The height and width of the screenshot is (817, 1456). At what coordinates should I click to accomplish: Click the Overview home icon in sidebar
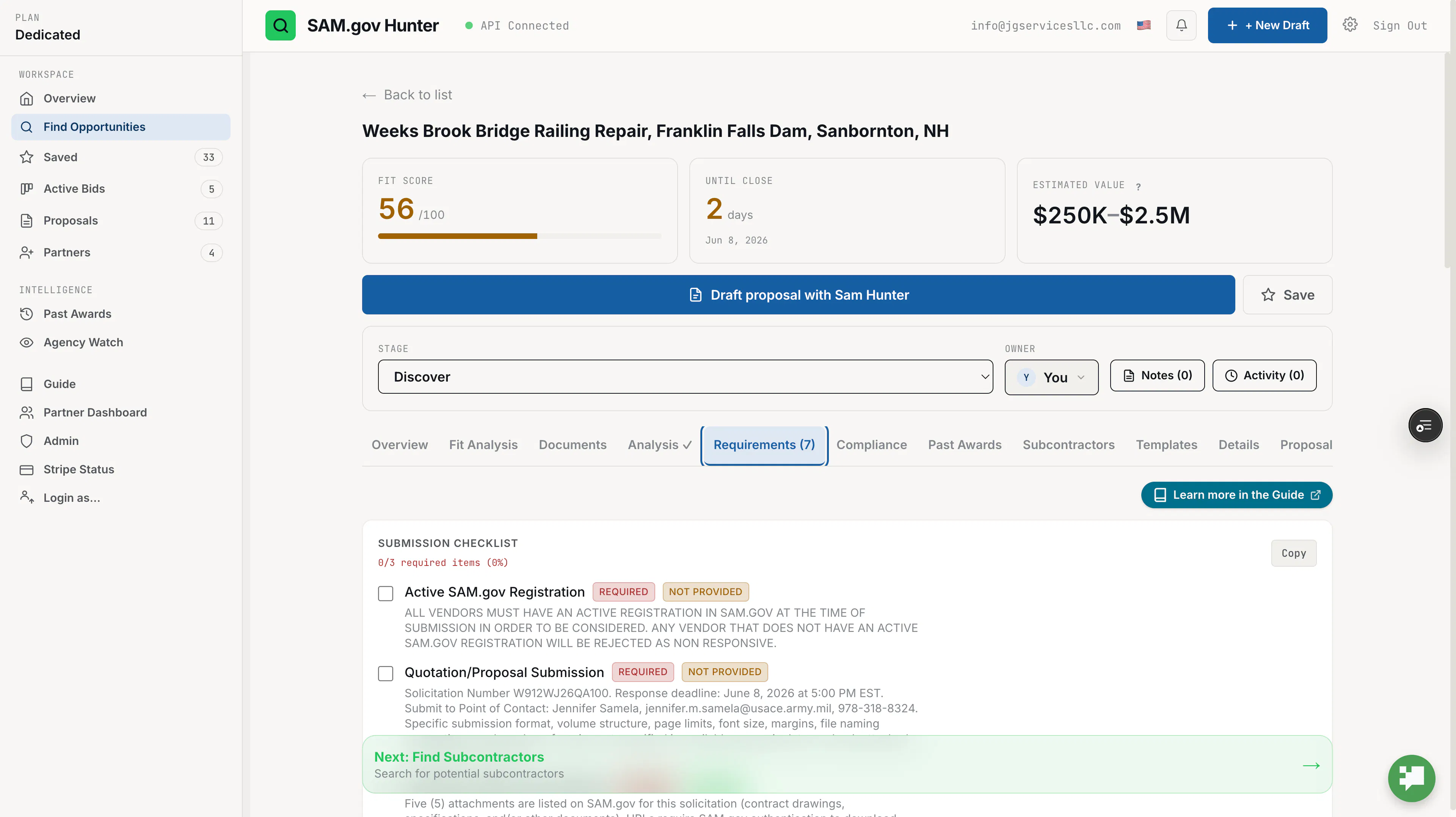click(x=27, y=98)
